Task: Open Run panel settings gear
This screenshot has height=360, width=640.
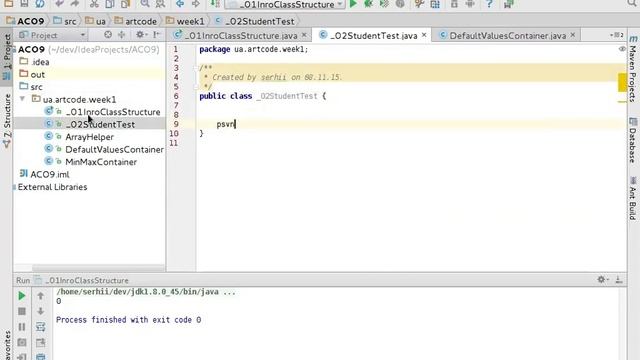Action: [x=602, y=280]
